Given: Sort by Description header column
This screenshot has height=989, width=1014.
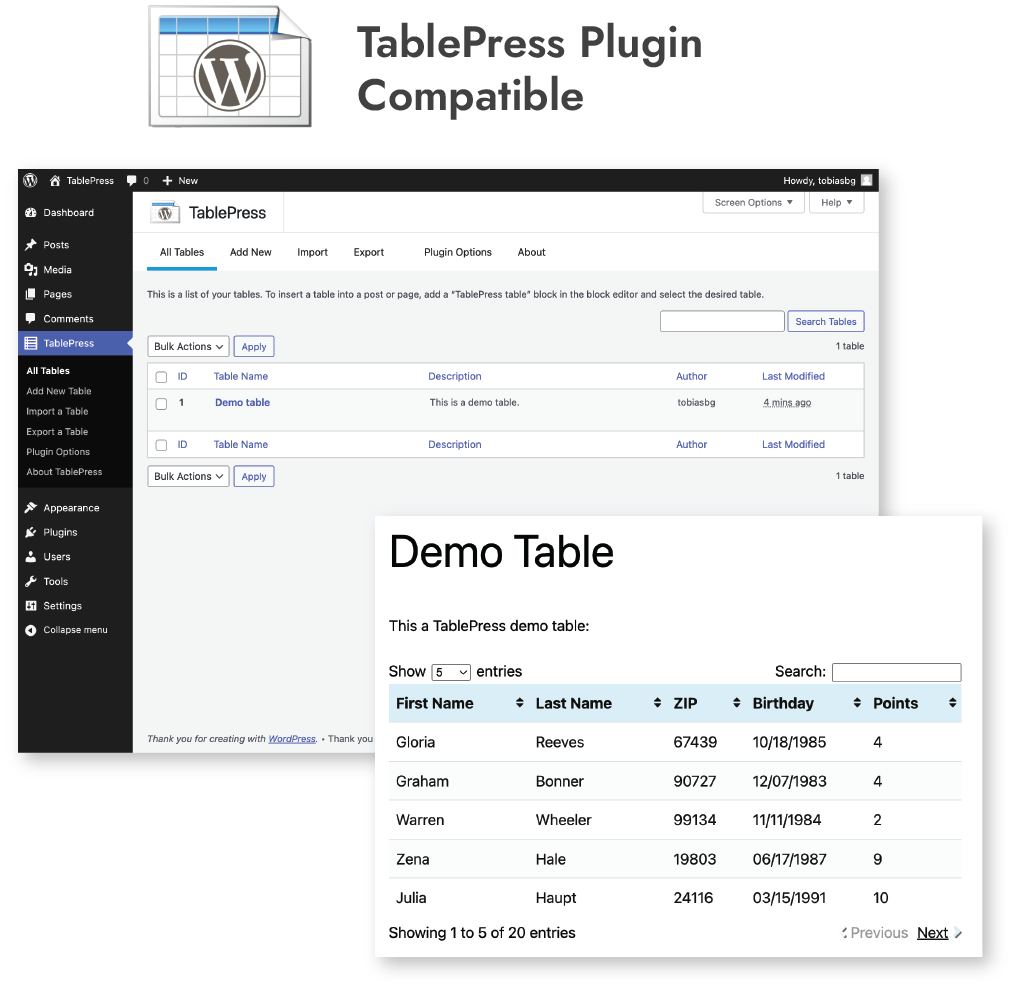Looking at the screenshot, I should [x=455, y=376].
